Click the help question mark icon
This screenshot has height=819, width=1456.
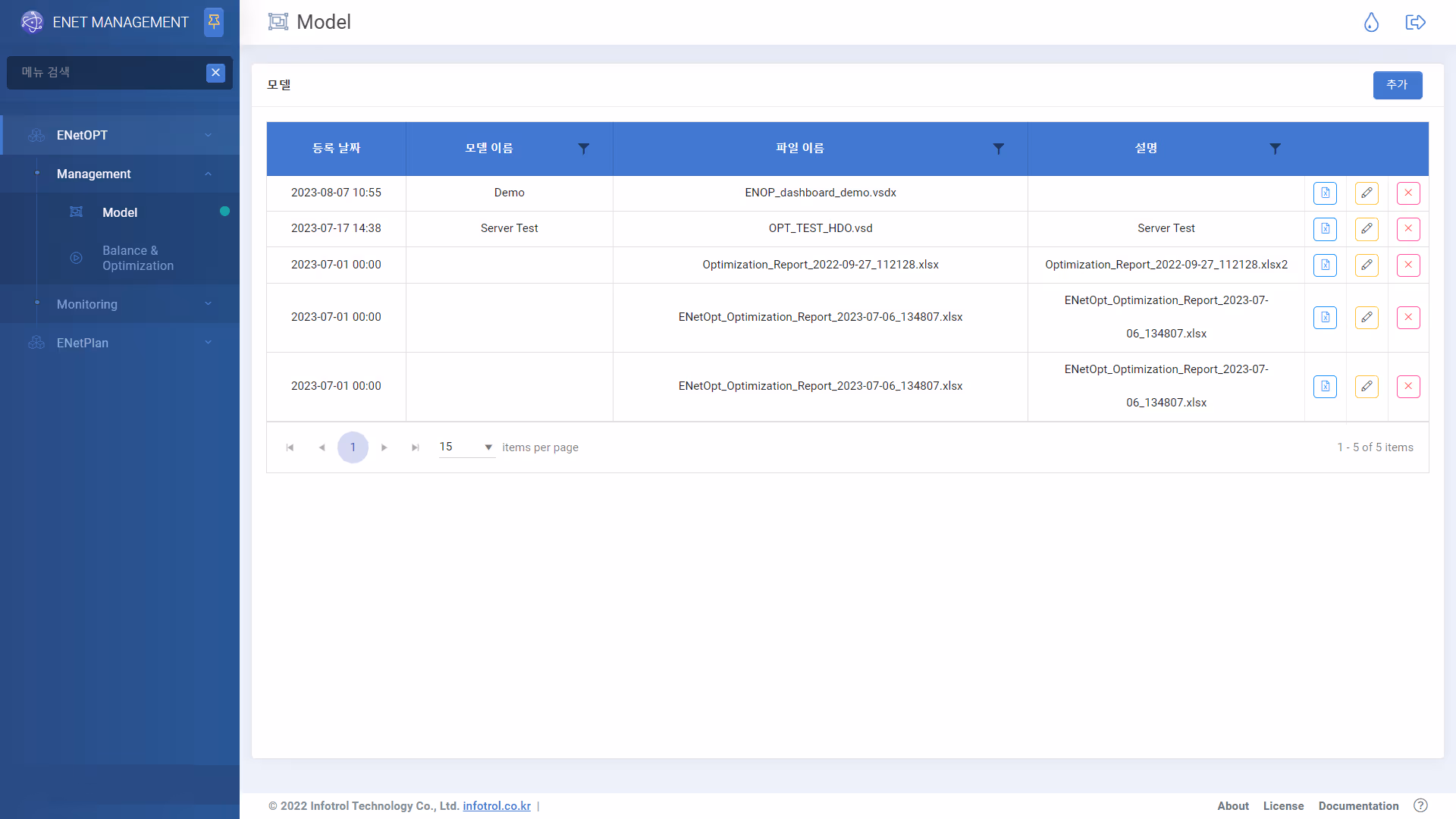[x=1420, y=805]
